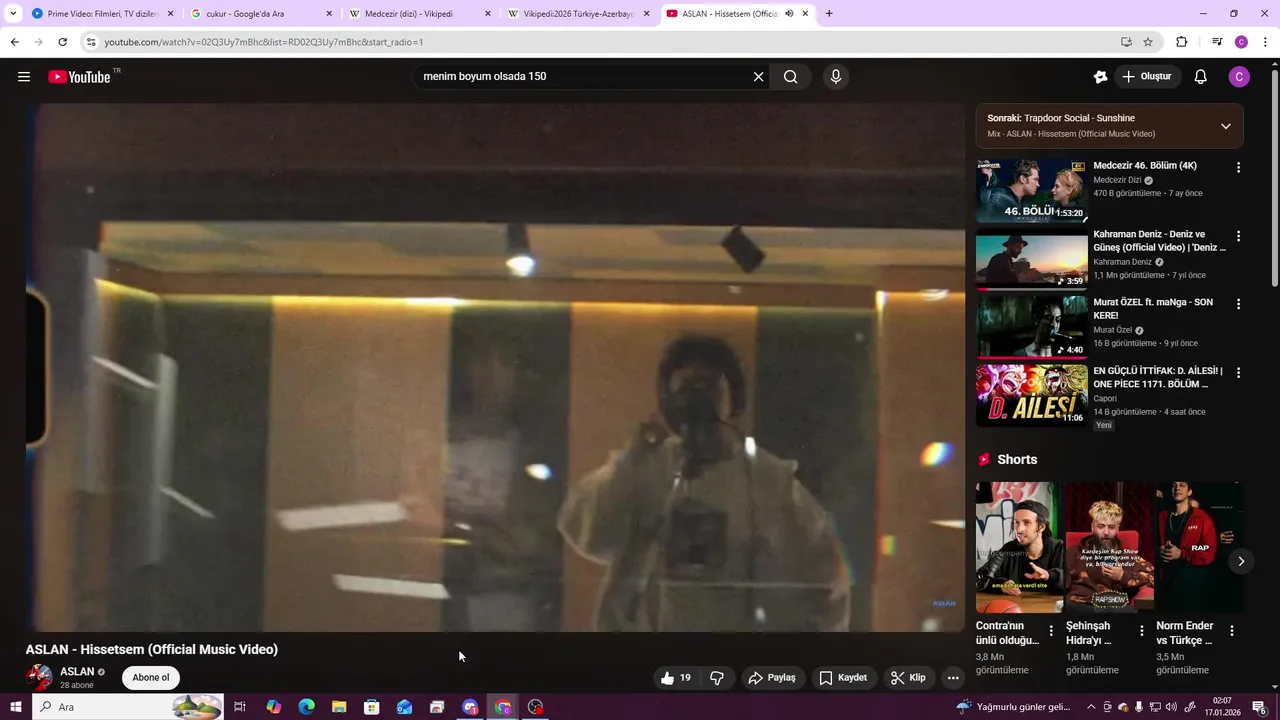Open Microsoft Edge from taskbar

306,707
